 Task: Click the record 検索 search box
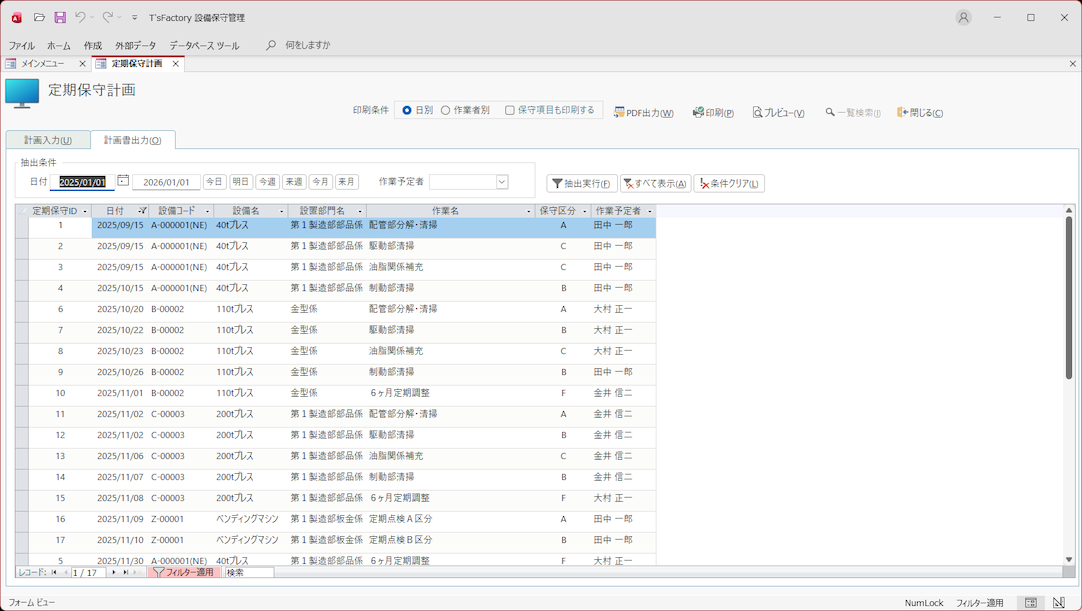[249, 573]
